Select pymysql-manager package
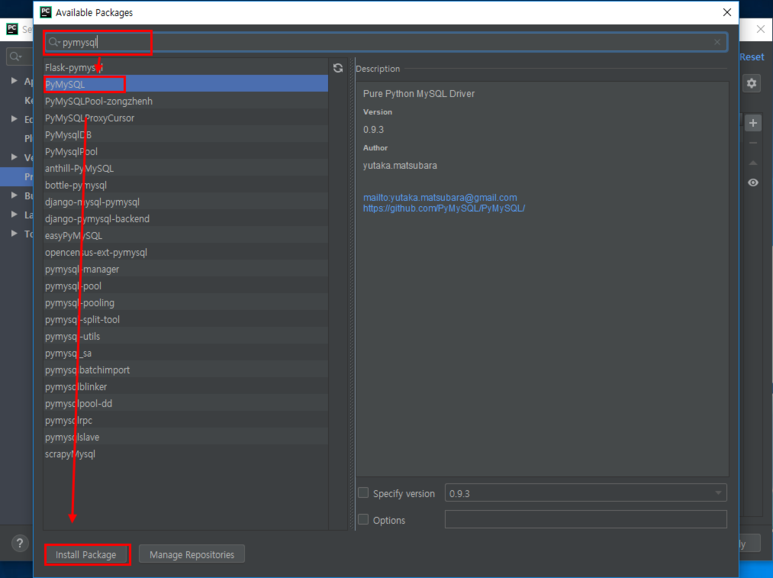This screenshot has width=773, height=578. 186,269
